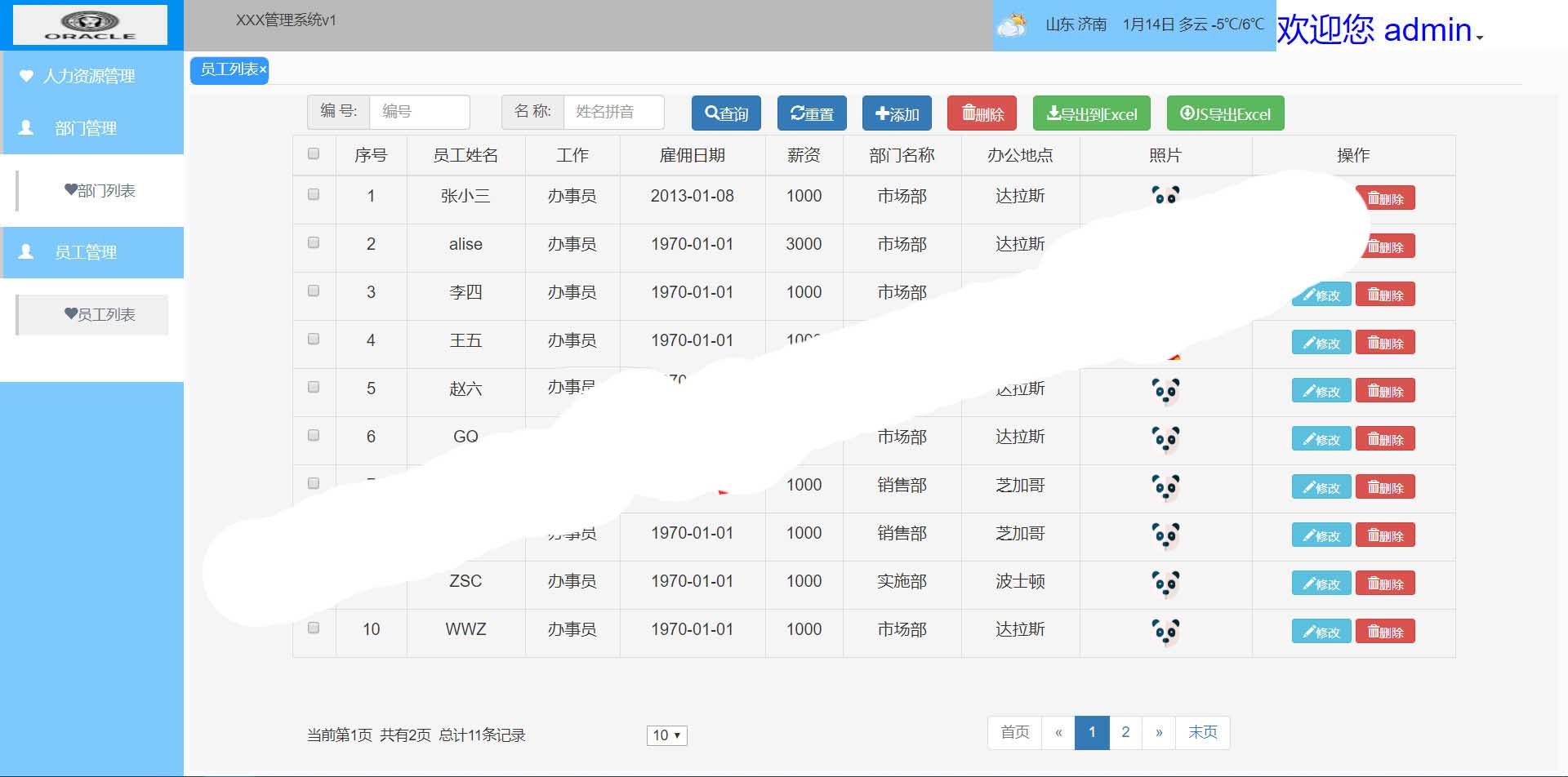Toggle the select-all header checkbox
The height and width of the screenshot is (777, 1568).
[x=314, y=154]
